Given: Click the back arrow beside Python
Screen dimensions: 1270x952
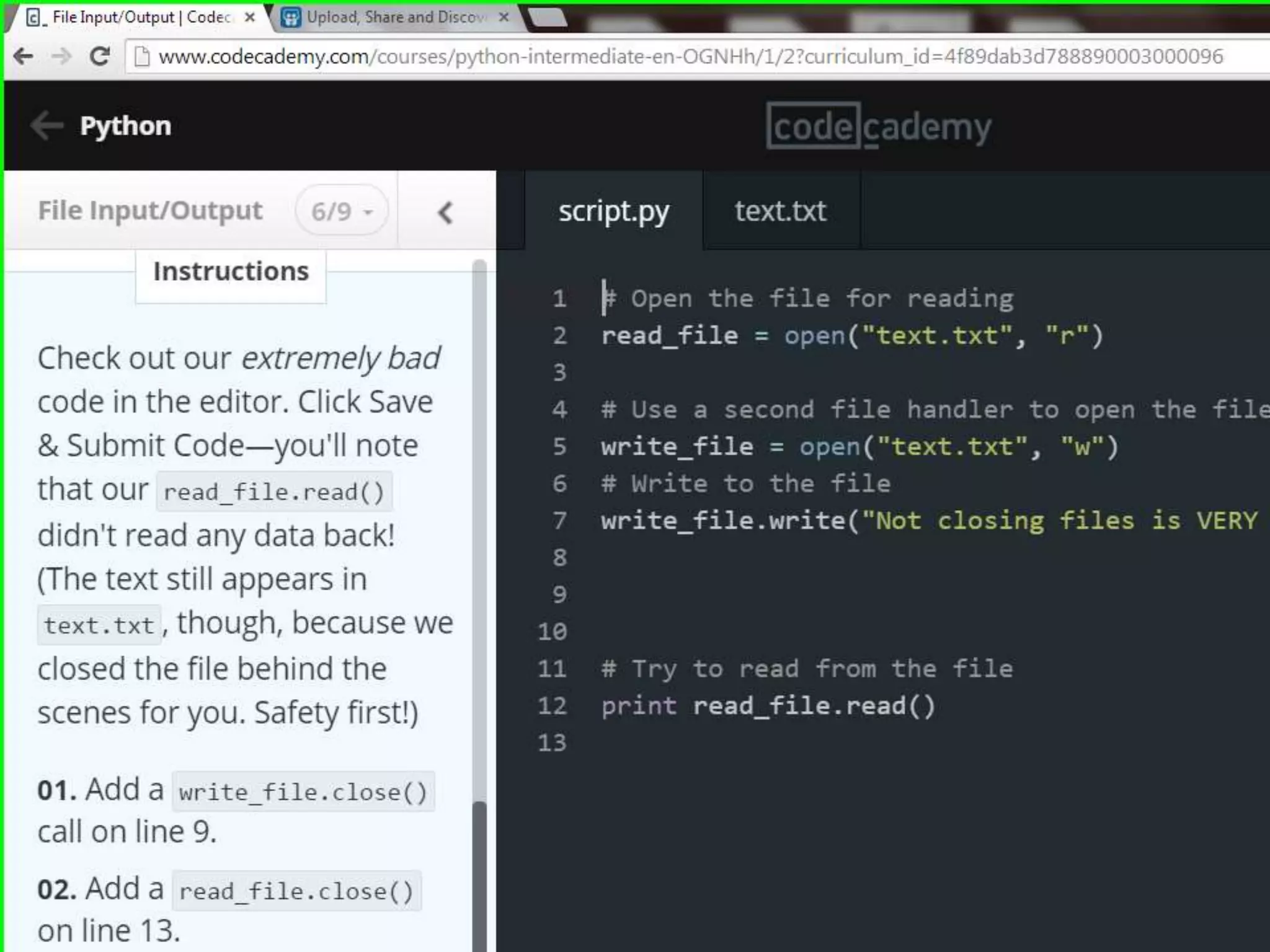Looking at the screenshot, I should click(47, 126).
